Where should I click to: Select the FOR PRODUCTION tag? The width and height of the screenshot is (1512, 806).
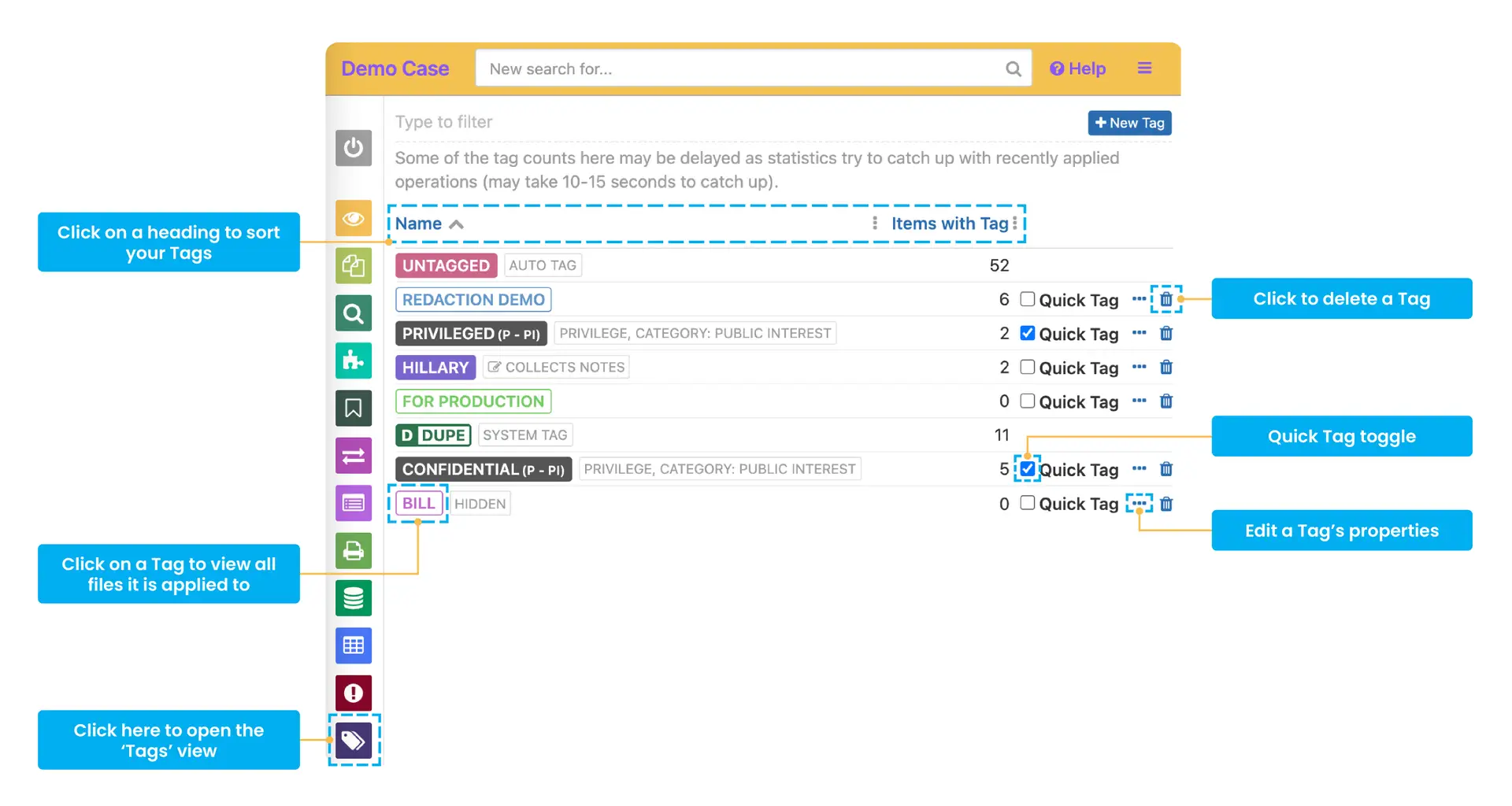[472, 401]
